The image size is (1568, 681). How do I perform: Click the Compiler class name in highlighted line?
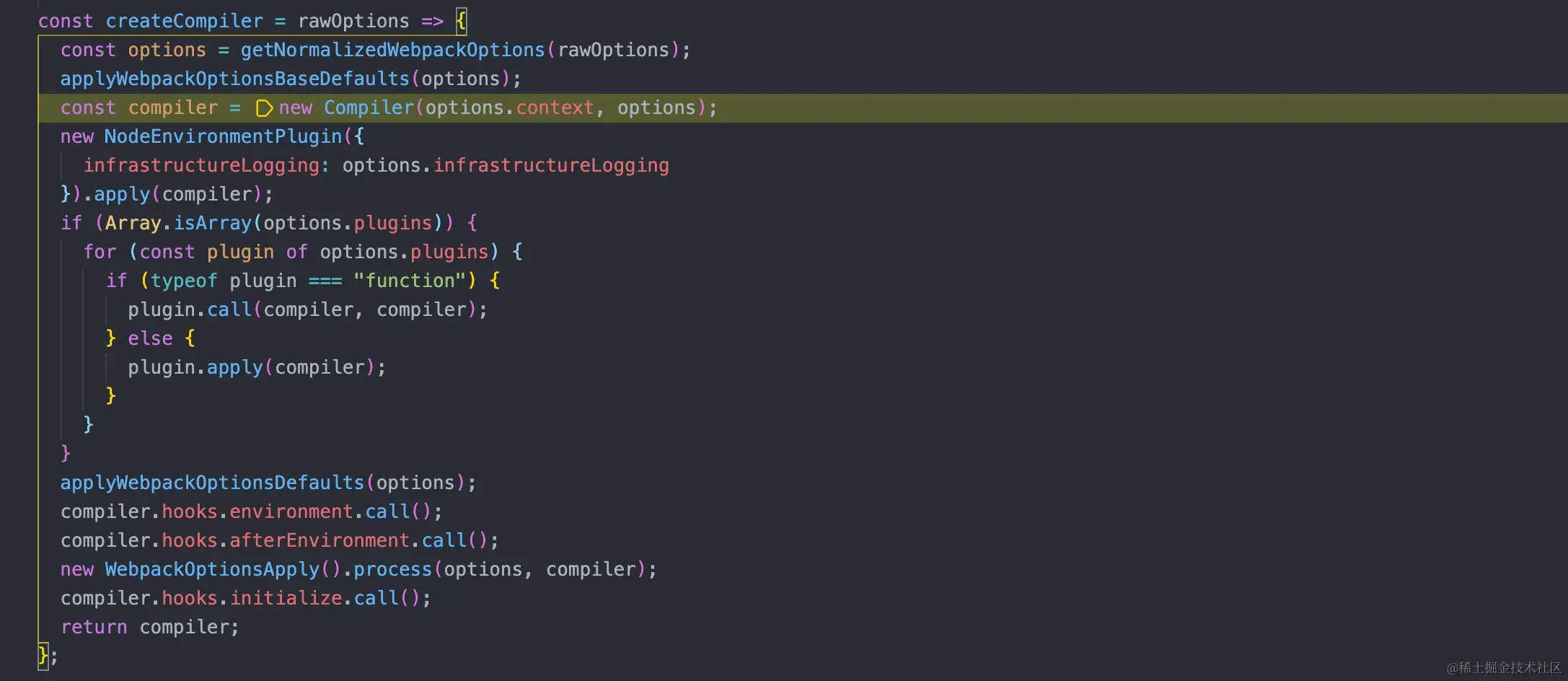click(369, 108)
